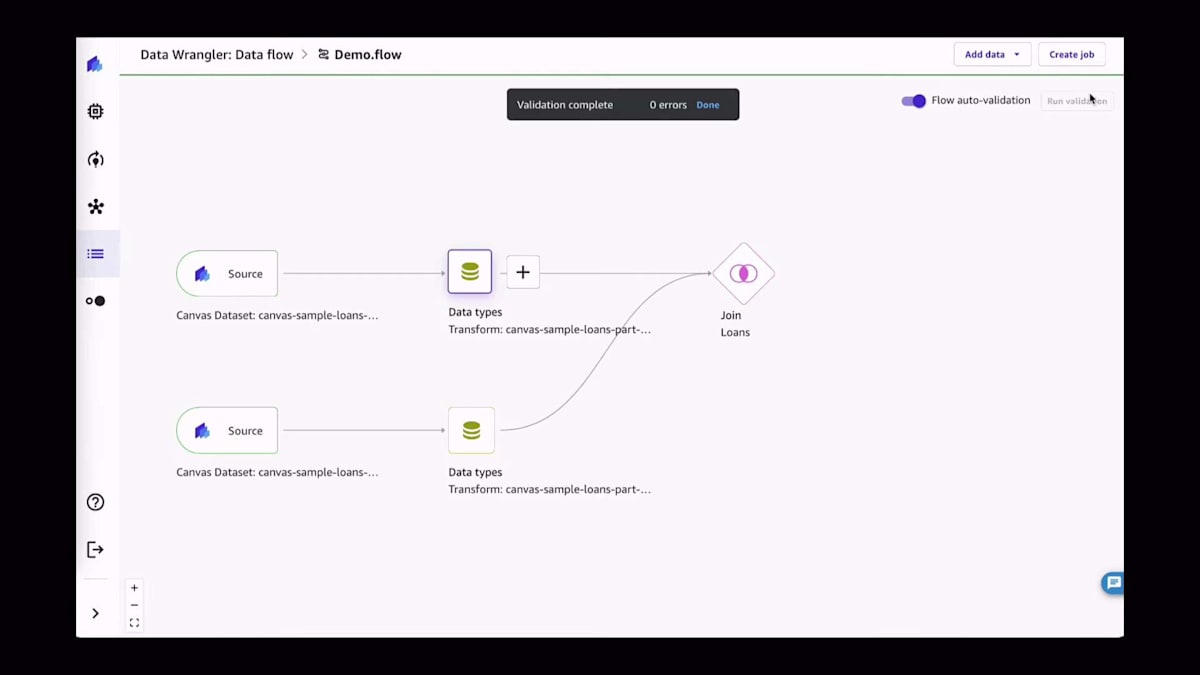This screenshot has width=1200, height=675.
Task: Click the Run validation button
Action: [1077, 101]
